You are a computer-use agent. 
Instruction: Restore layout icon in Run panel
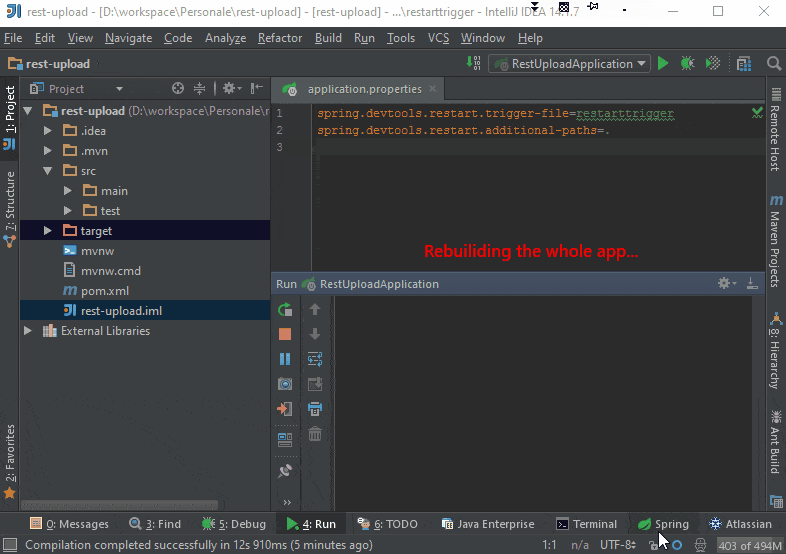(x=285, y=440)
